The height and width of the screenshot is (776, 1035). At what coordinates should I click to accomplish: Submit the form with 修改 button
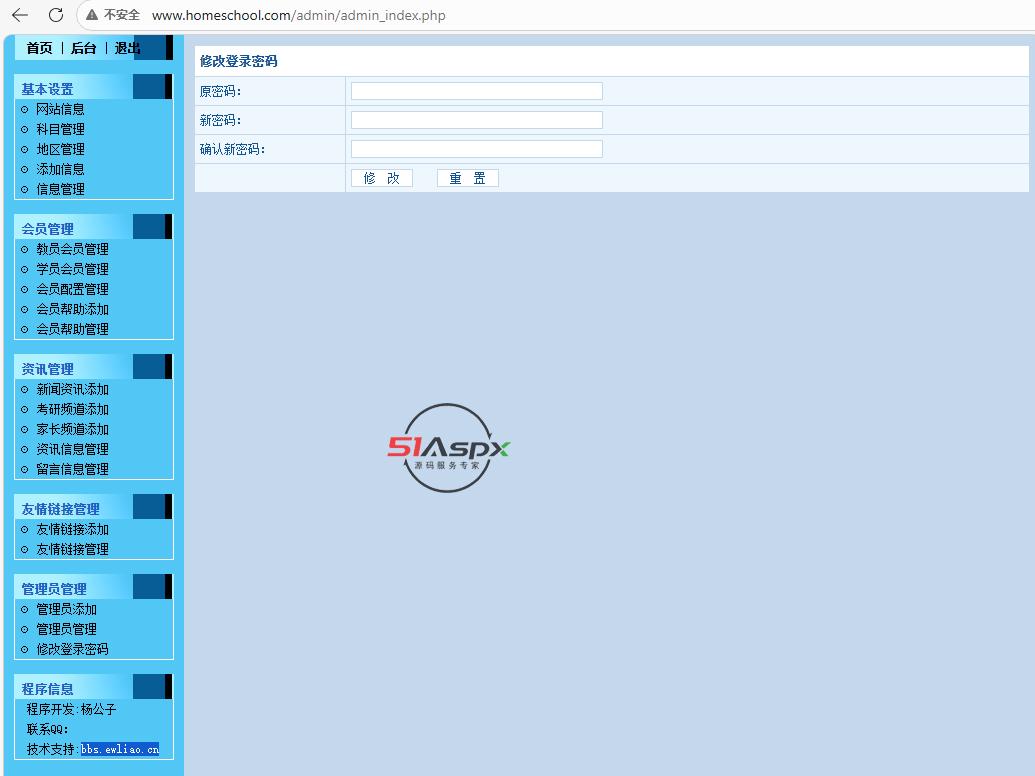point(382,178)
